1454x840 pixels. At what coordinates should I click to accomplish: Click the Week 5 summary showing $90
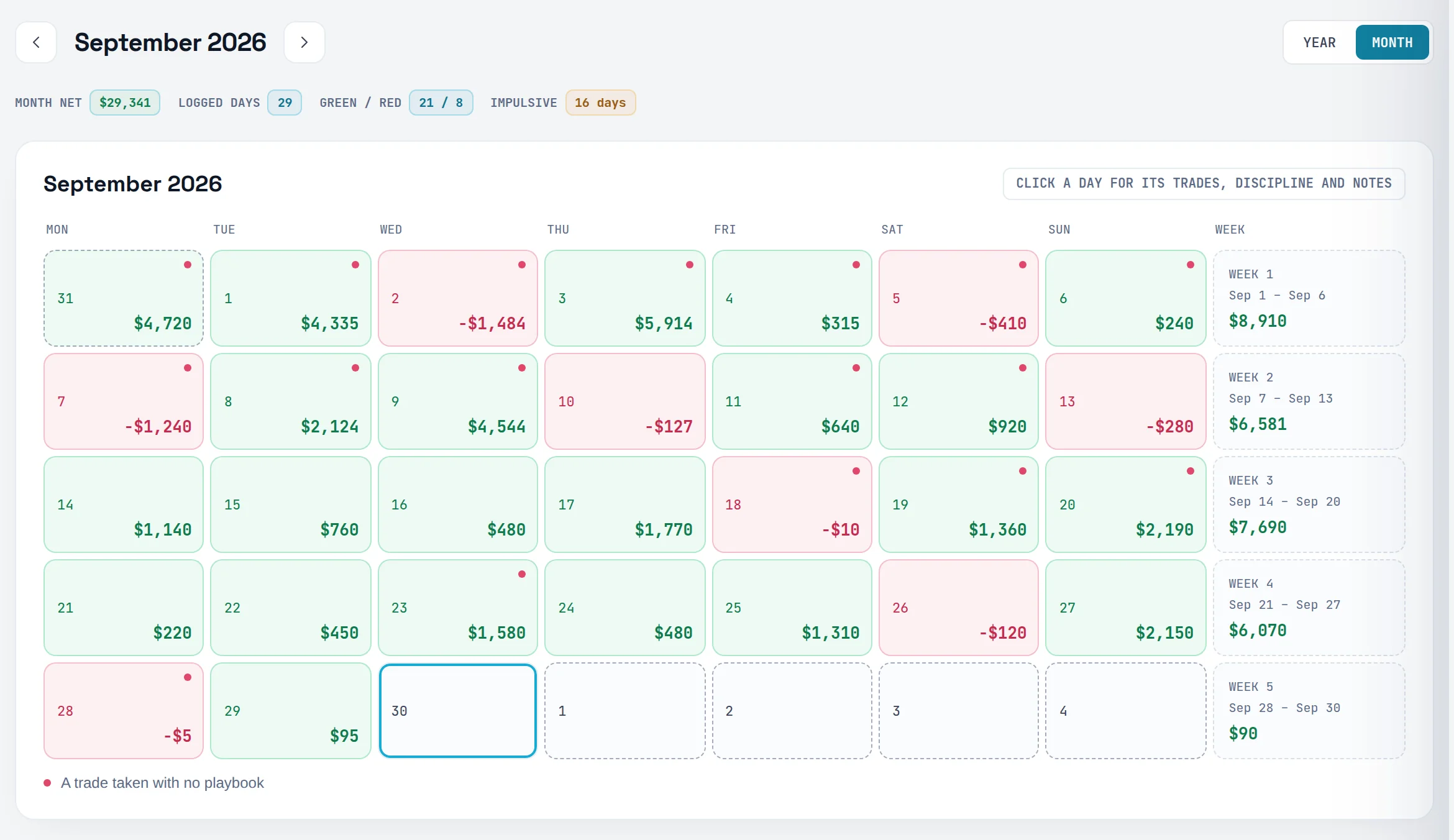tap(1309, 711)
